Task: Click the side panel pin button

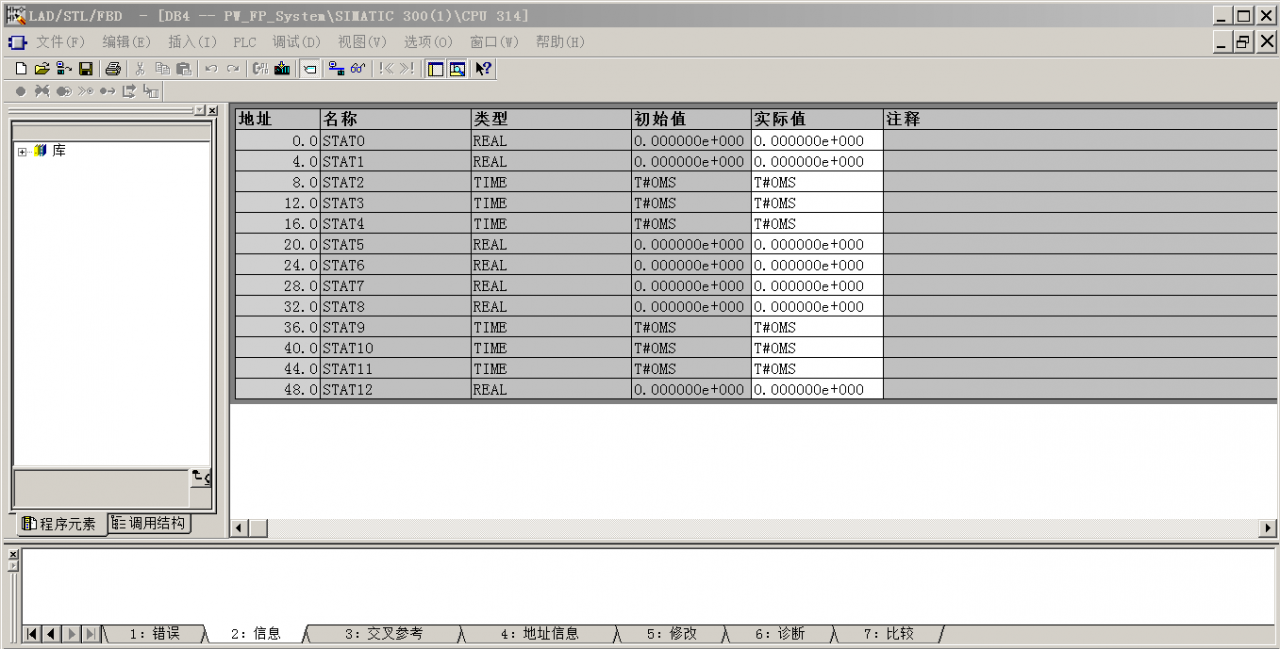Action: coord(200,110)
